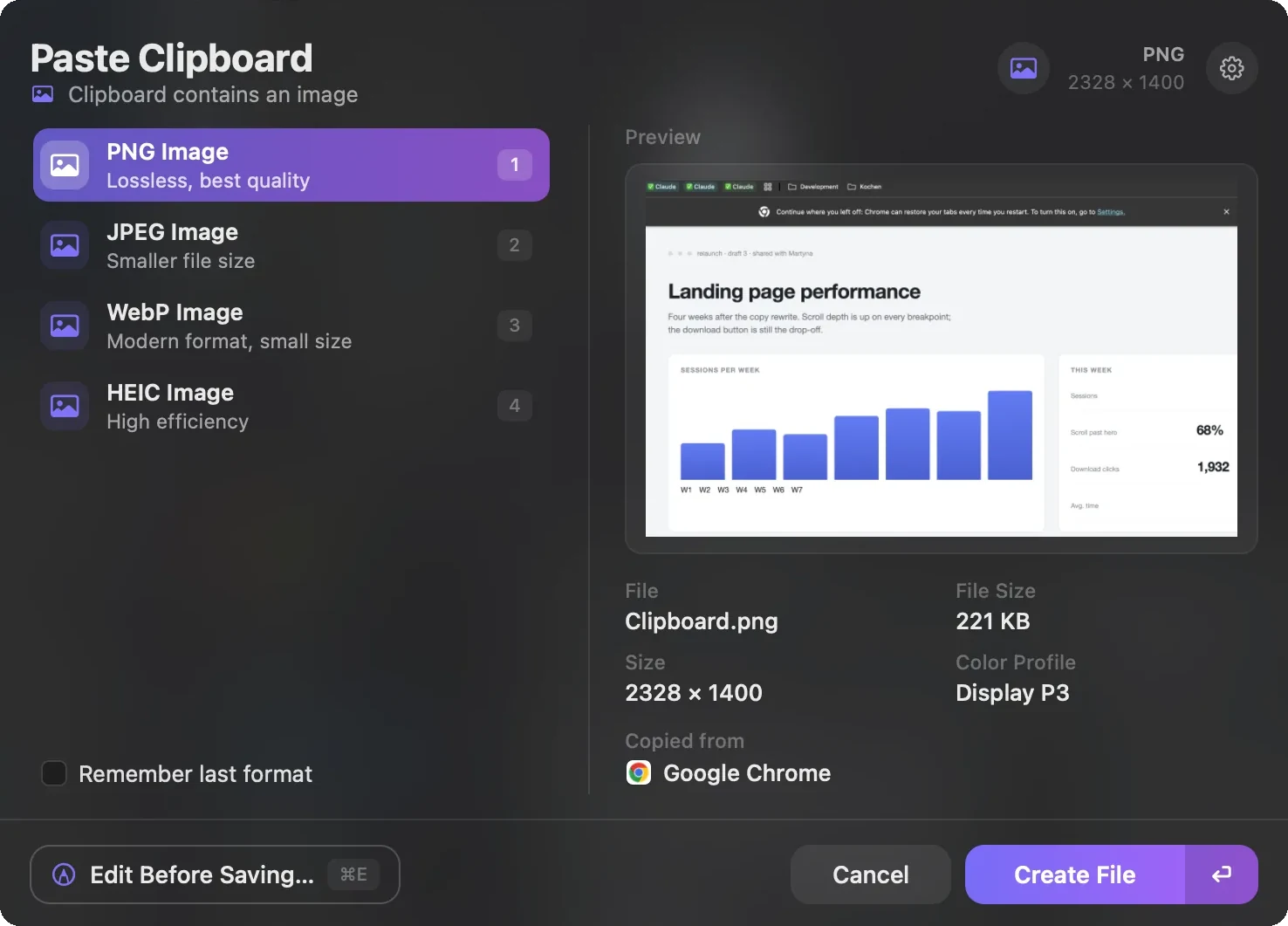The height and width of the screenshot is (926, 1288).
Task: Click the 221 KB file size value
Action: pos(993,621)
